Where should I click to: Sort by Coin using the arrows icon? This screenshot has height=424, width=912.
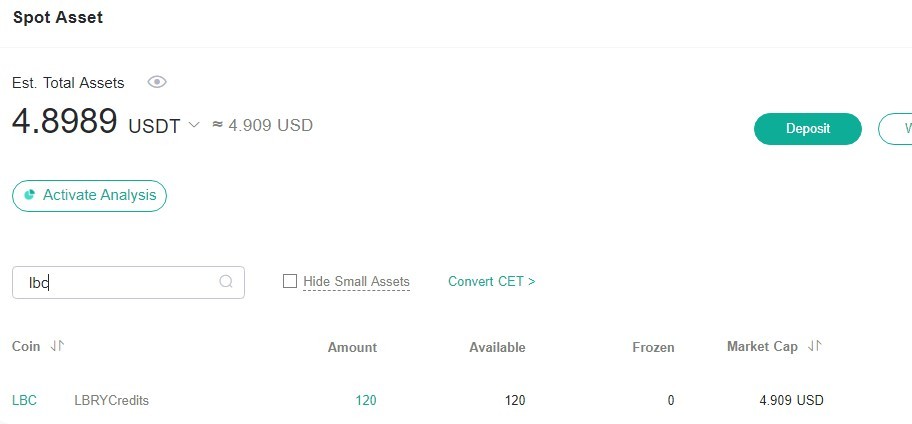[57, 346]
